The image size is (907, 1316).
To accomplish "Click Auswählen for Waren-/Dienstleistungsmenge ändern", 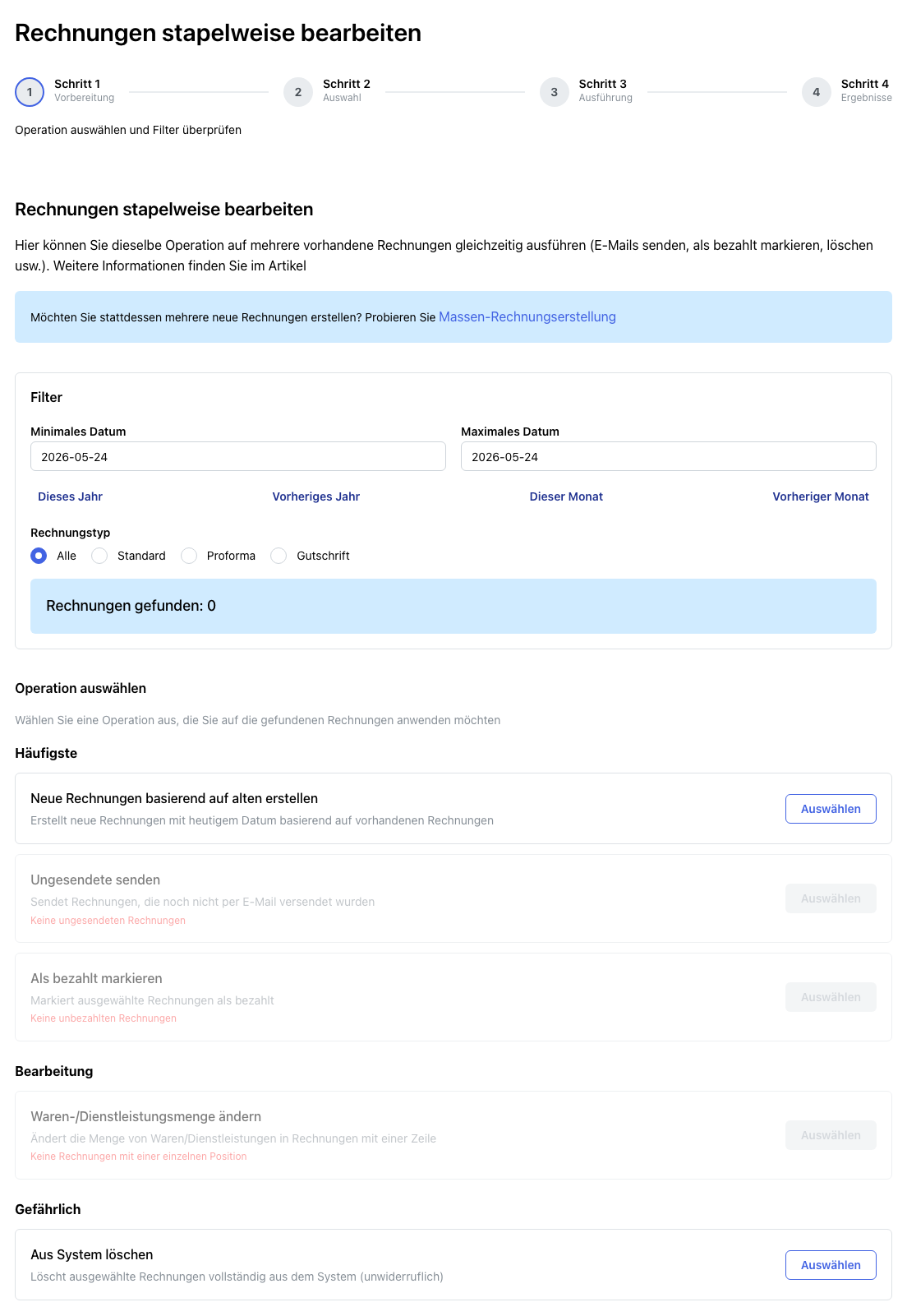I will tap(831, 1135).
